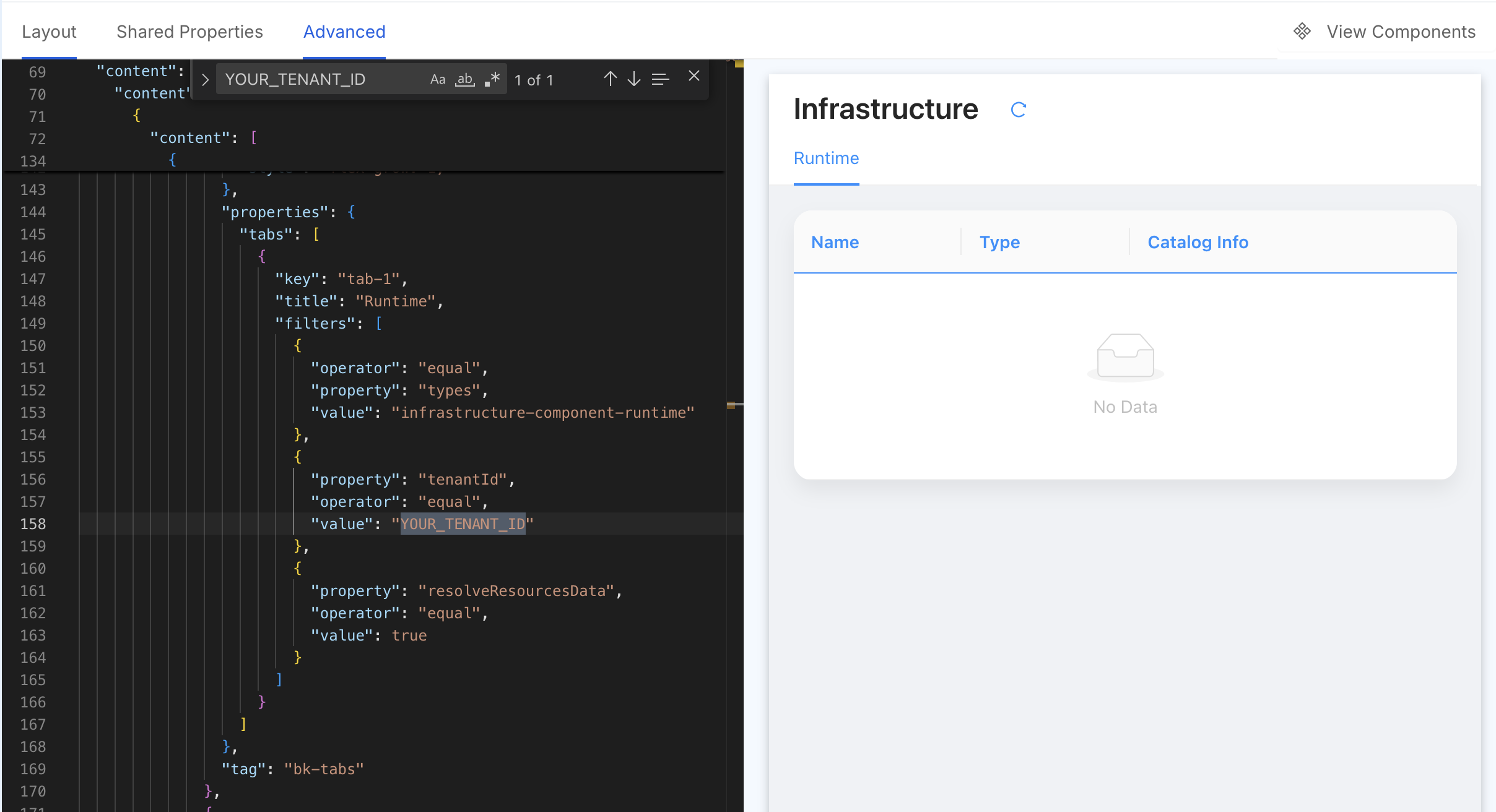
Task: Click the true value on line 163
Action: coord(409,636)
